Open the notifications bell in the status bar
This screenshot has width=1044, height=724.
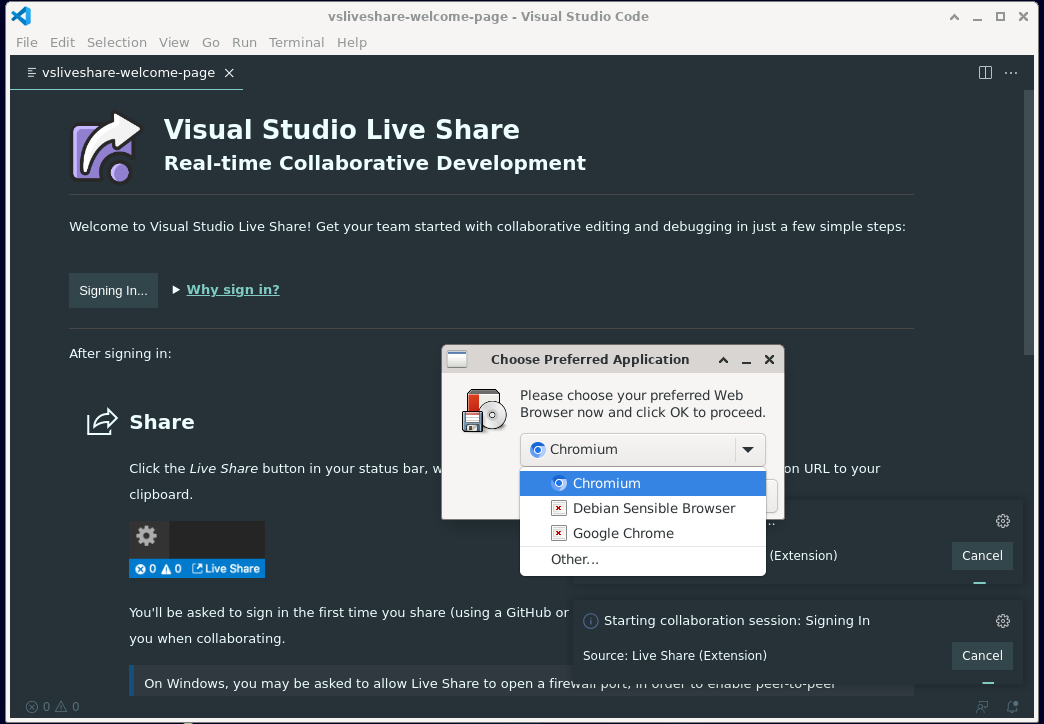tap(1013, 707)
